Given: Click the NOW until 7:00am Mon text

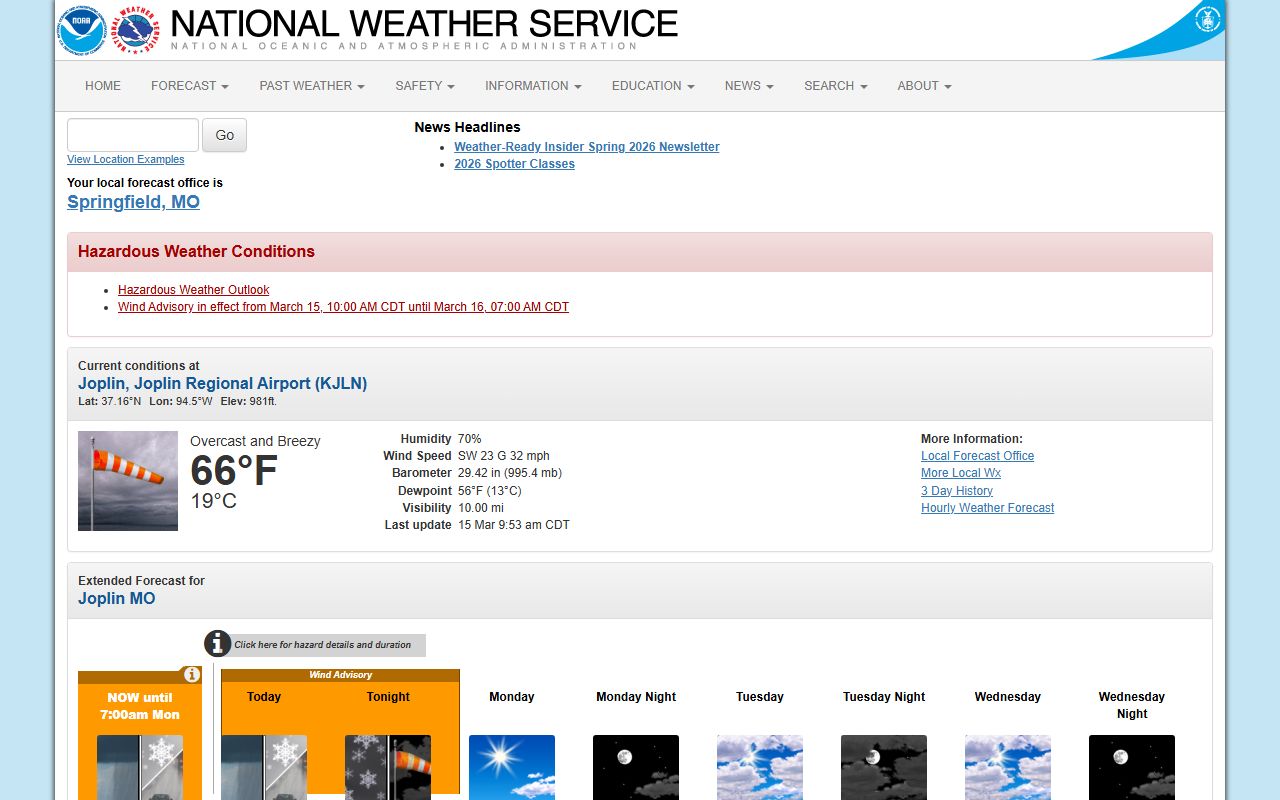Looking at the screenshot, I should pos(140,706).
